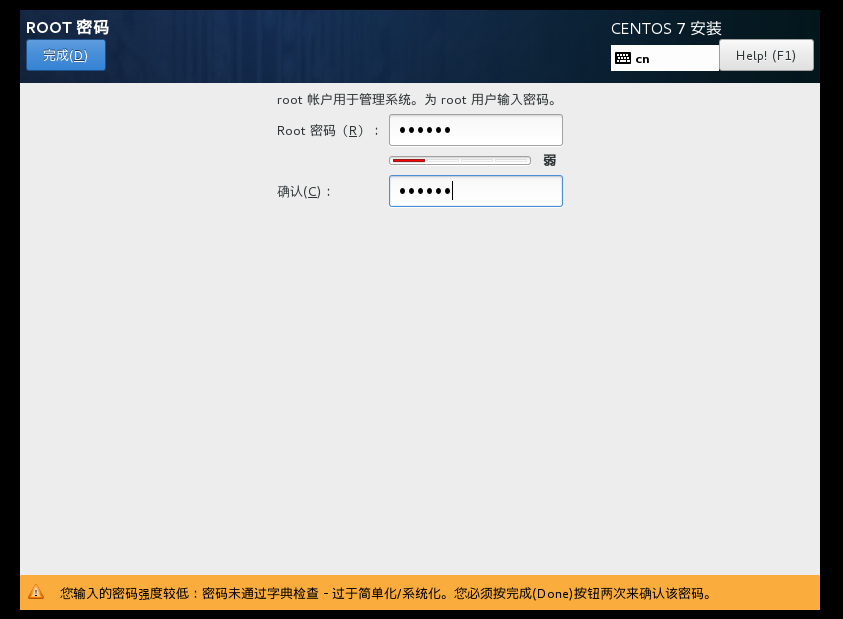Click the password strength bar

[x=460, y=160]
